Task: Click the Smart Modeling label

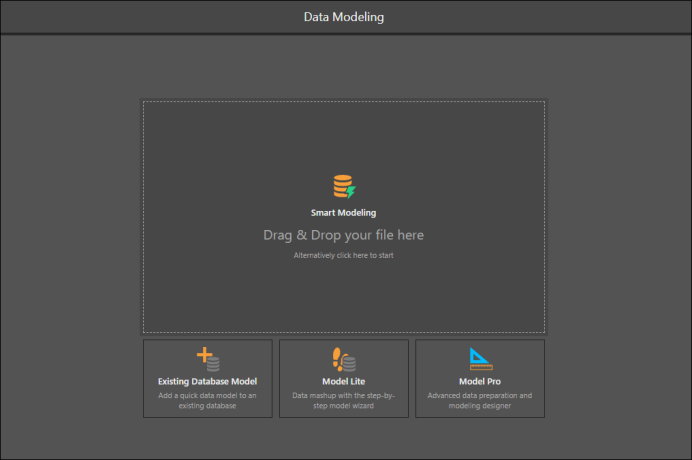Action: click(343, 213)
